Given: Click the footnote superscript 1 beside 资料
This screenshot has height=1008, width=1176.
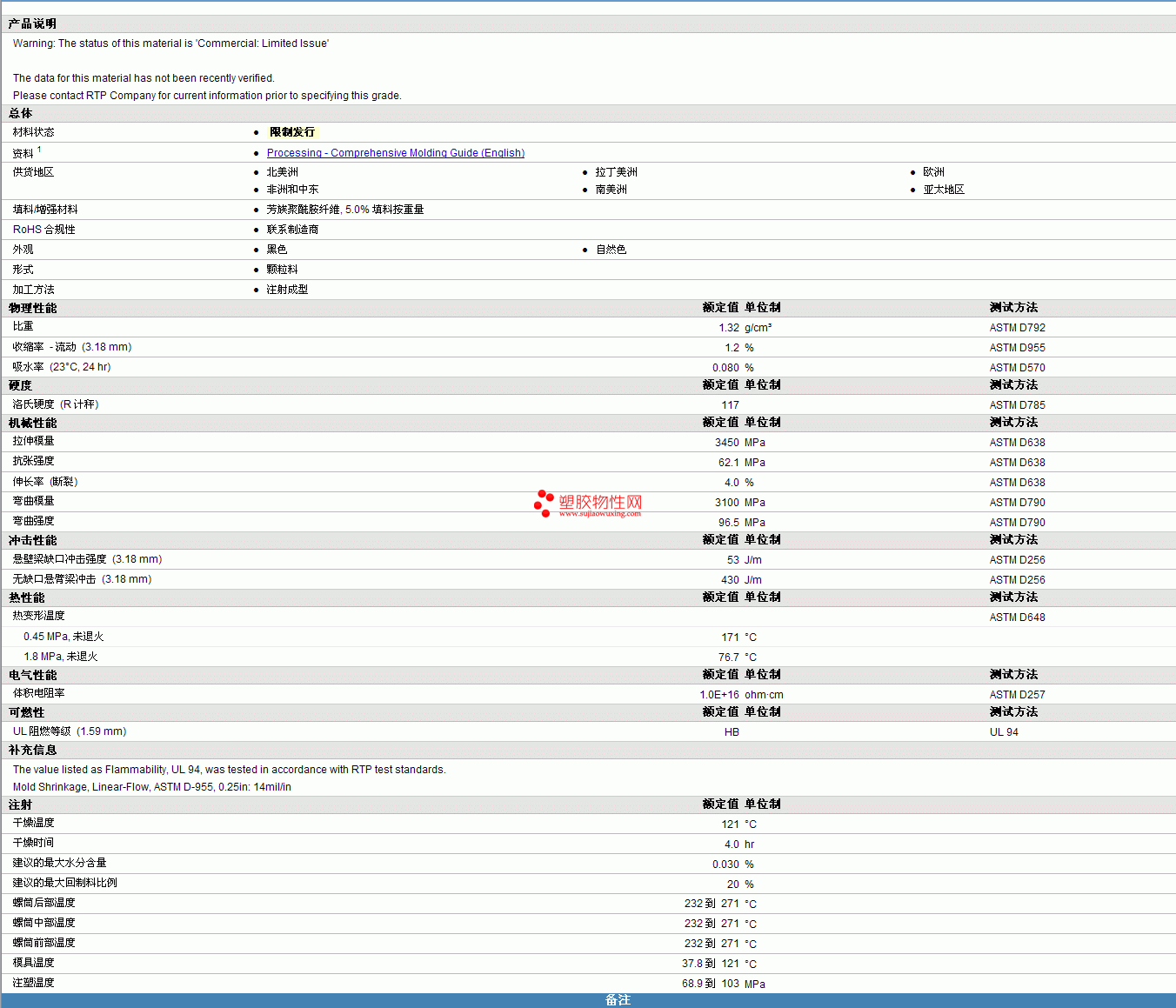Looking at the screenshot, I should [39, 150].
